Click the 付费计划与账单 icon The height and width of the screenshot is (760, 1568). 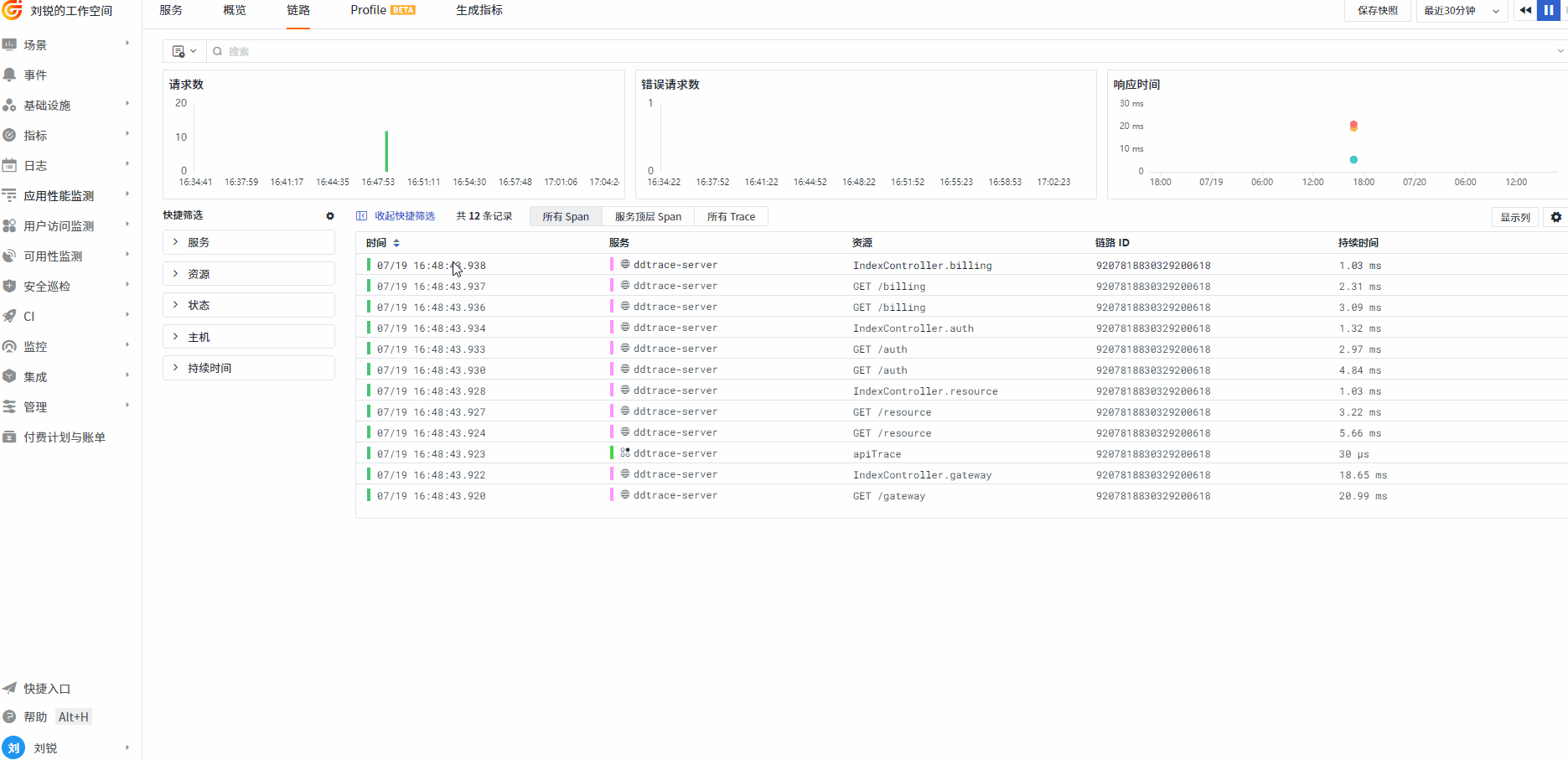[x=10, y=437]
